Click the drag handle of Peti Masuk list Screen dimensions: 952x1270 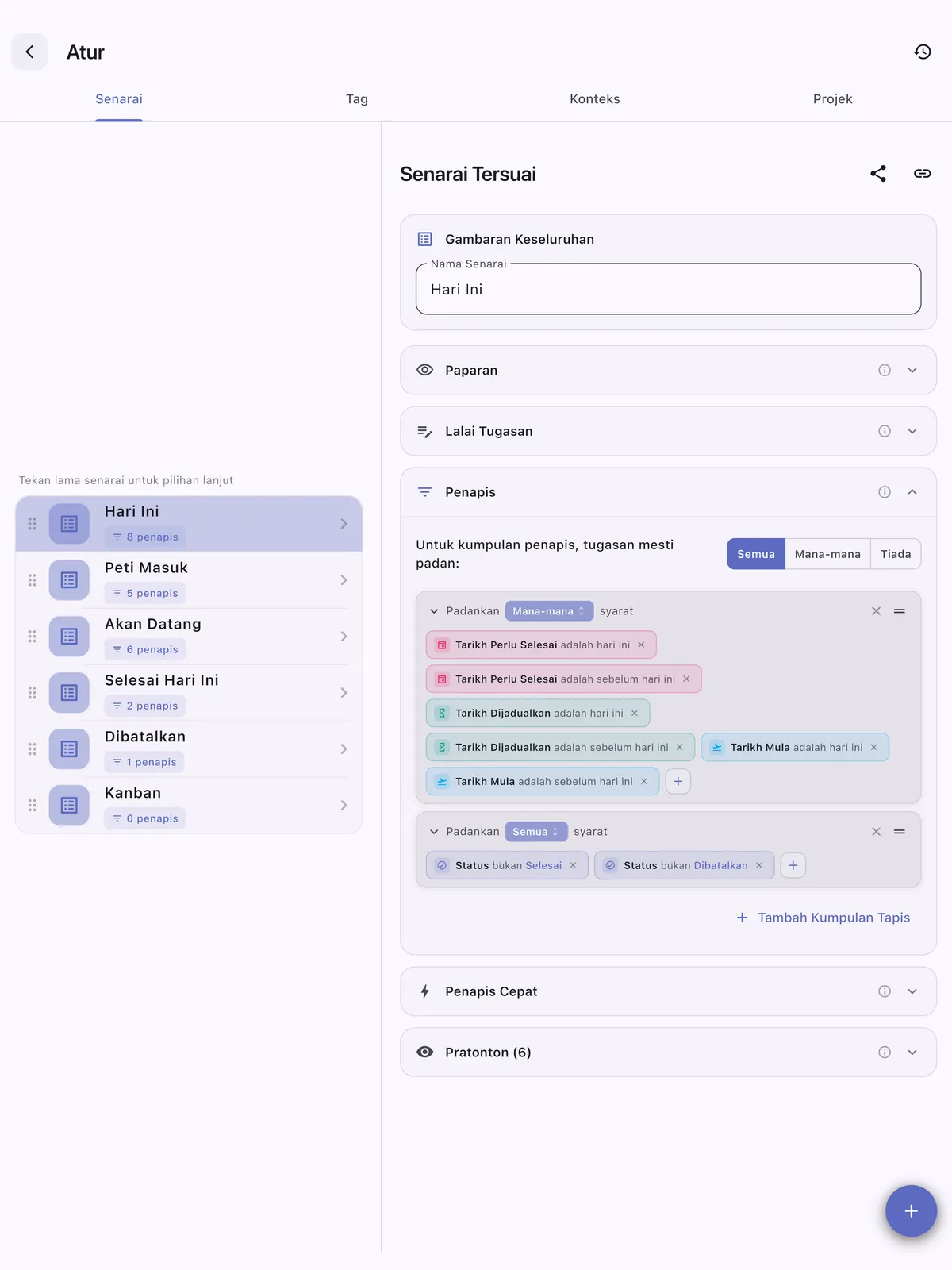(x=33, y=580)
